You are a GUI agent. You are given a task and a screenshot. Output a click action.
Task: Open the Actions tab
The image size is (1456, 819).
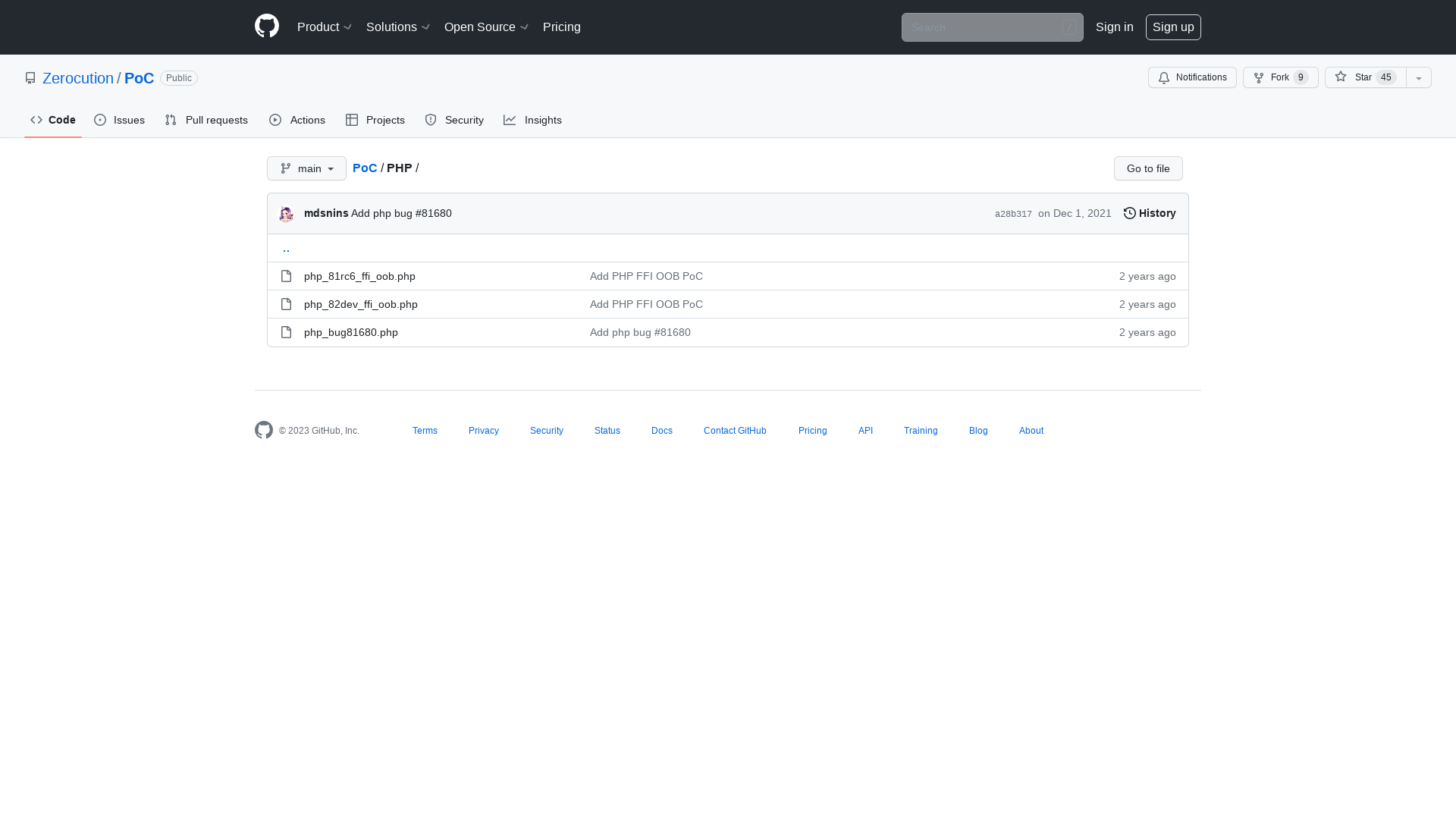pos(297,120)
